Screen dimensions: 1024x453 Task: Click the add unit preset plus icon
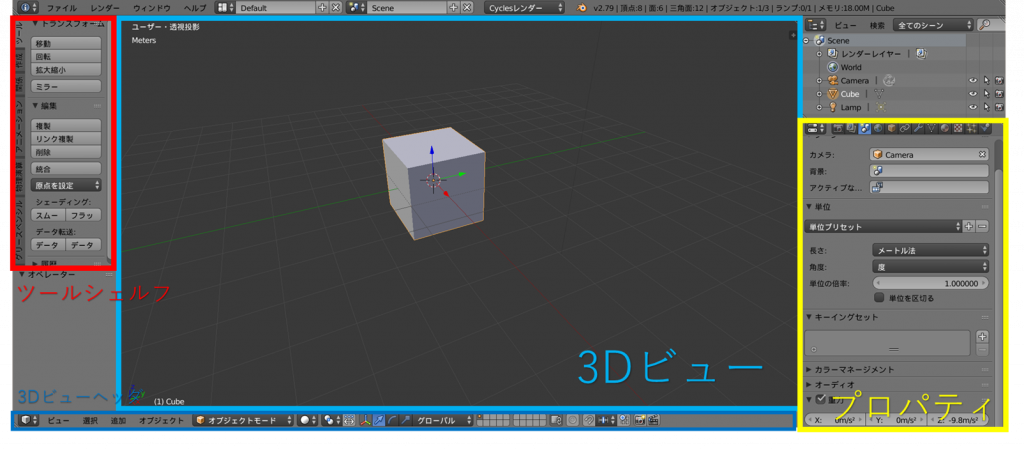(x=968, y=227)
